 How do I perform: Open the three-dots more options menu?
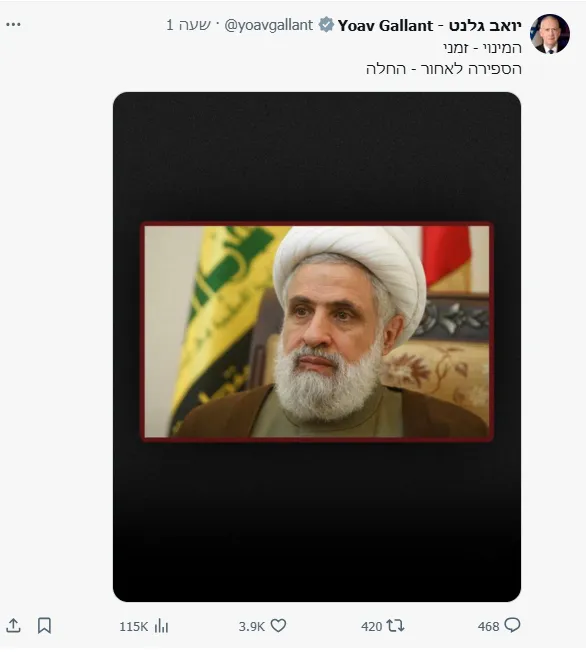(x=13, y=25)
